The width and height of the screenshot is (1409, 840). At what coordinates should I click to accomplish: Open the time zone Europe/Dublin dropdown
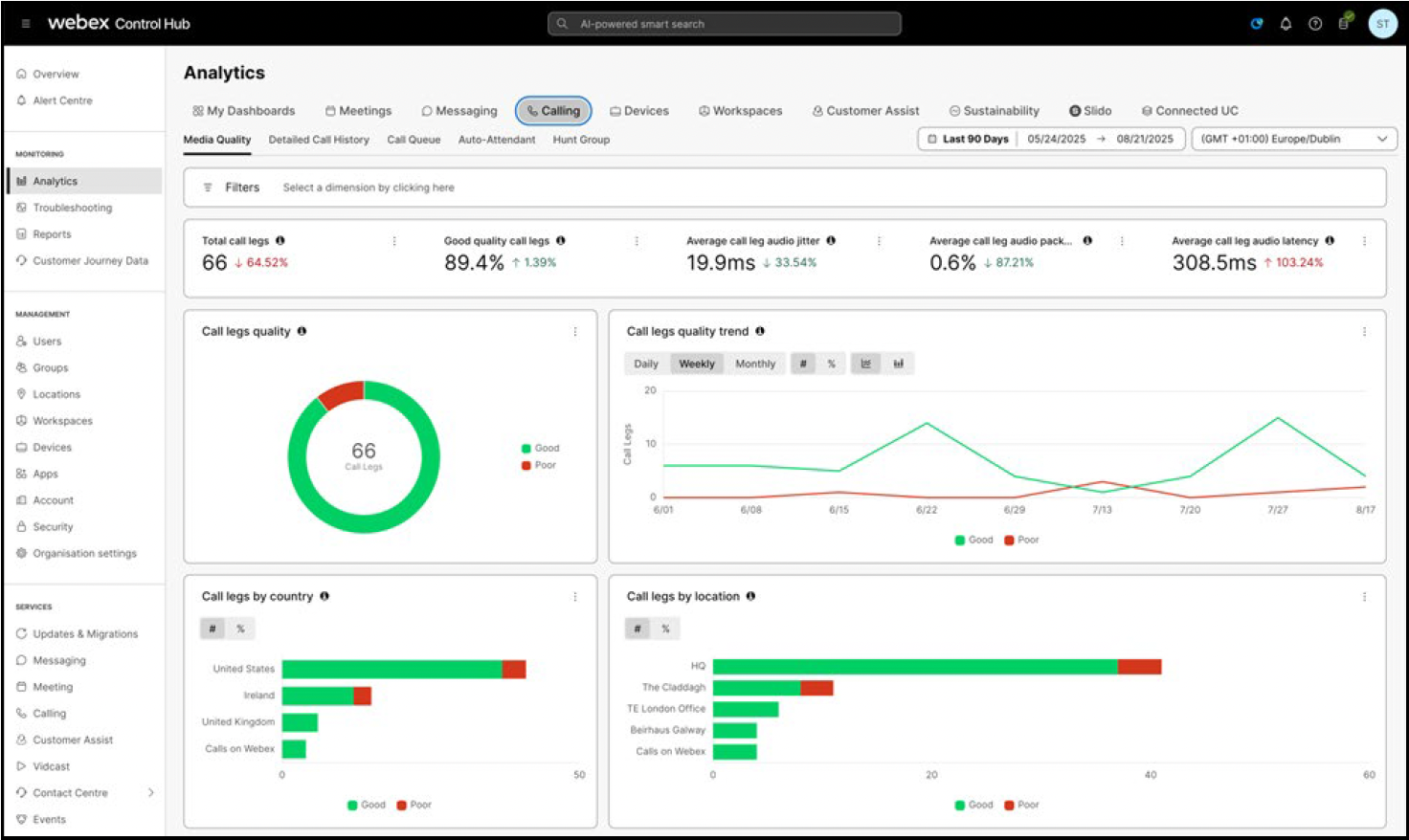click(1294, 139)
